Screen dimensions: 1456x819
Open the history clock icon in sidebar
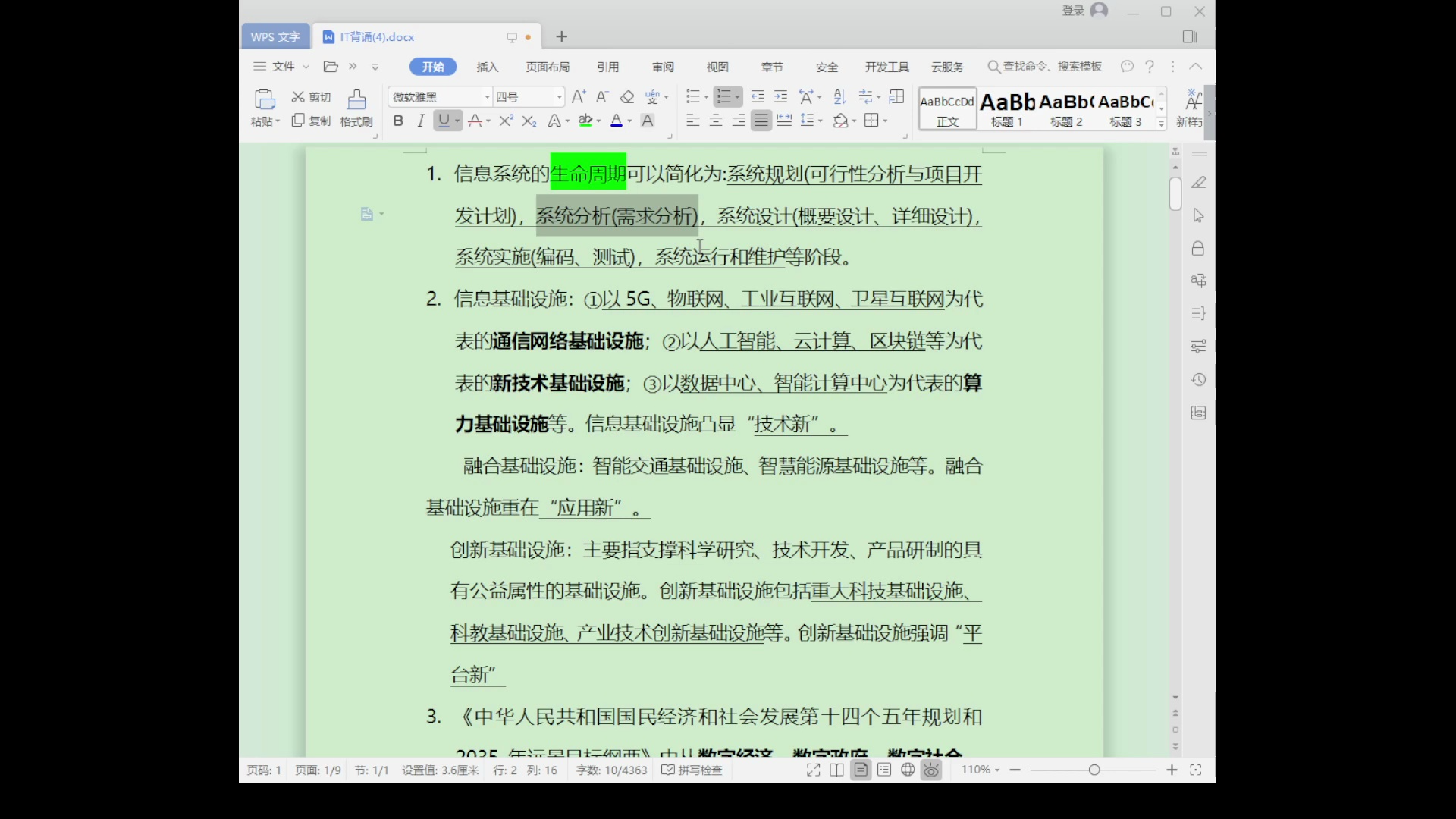pos(1199,380)
